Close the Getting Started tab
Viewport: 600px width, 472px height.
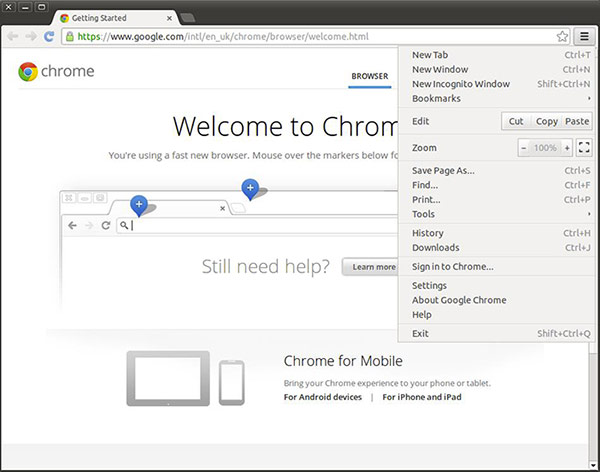[169, 18]
